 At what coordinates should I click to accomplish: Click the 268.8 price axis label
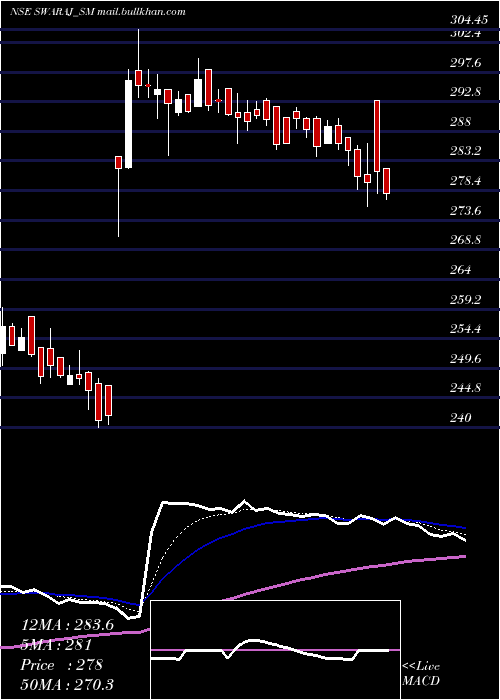pos(466,240)
